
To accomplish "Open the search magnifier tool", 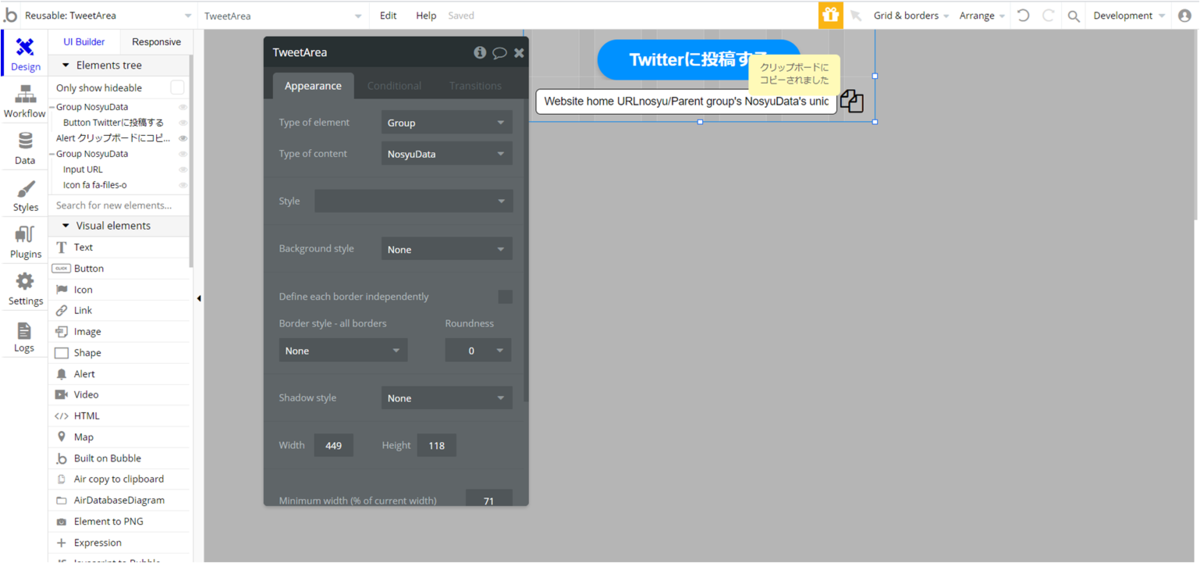I will coord(1073,16).
